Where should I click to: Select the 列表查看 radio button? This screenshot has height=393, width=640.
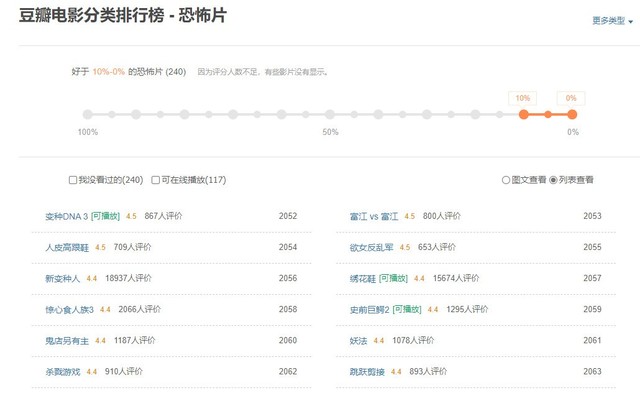click(x=553, y=180)
